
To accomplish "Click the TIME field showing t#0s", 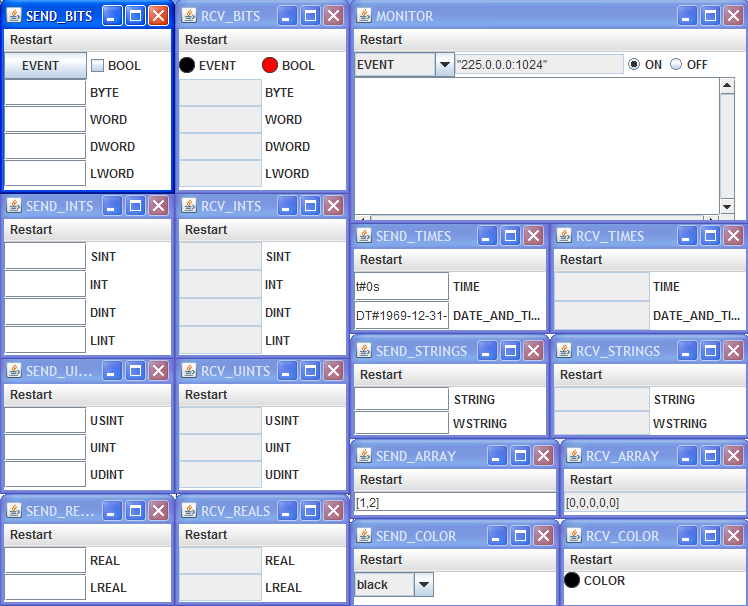I will (x=402, y=286).
